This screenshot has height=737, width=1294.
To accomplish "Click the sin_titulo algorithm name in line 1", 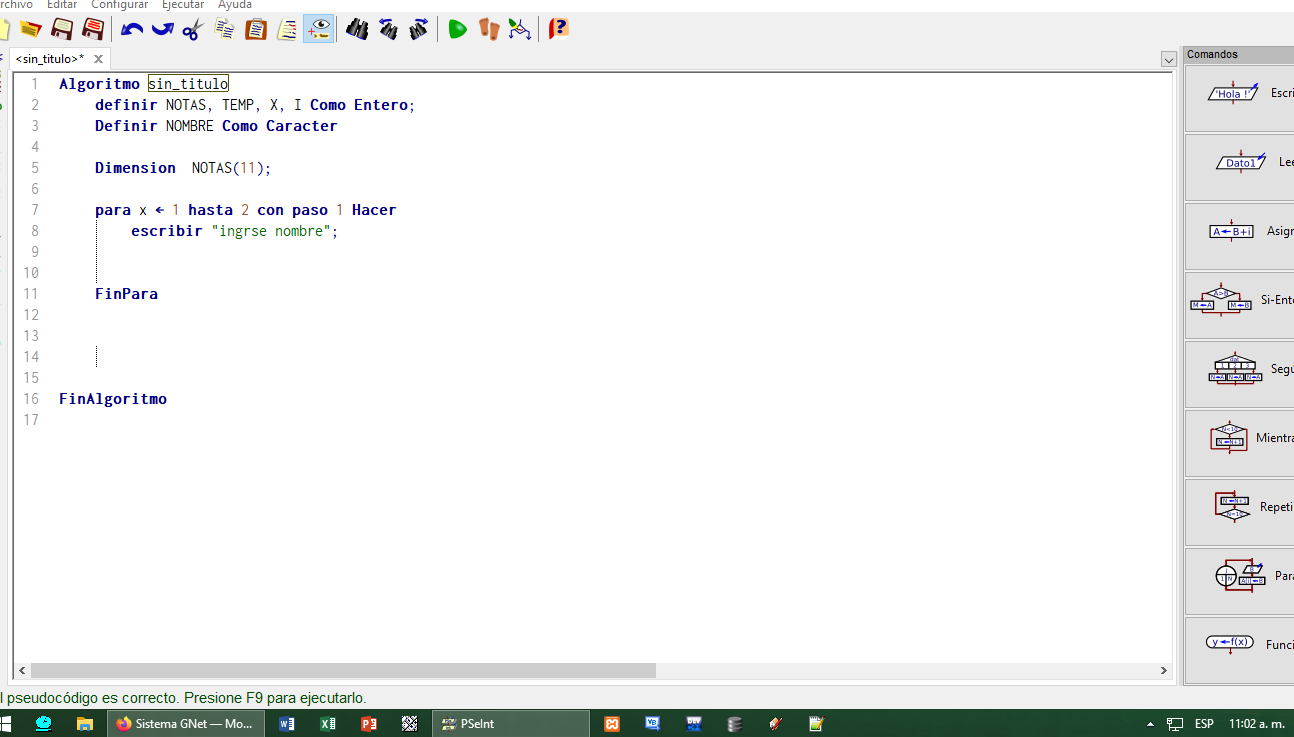I will click(188, 84).
